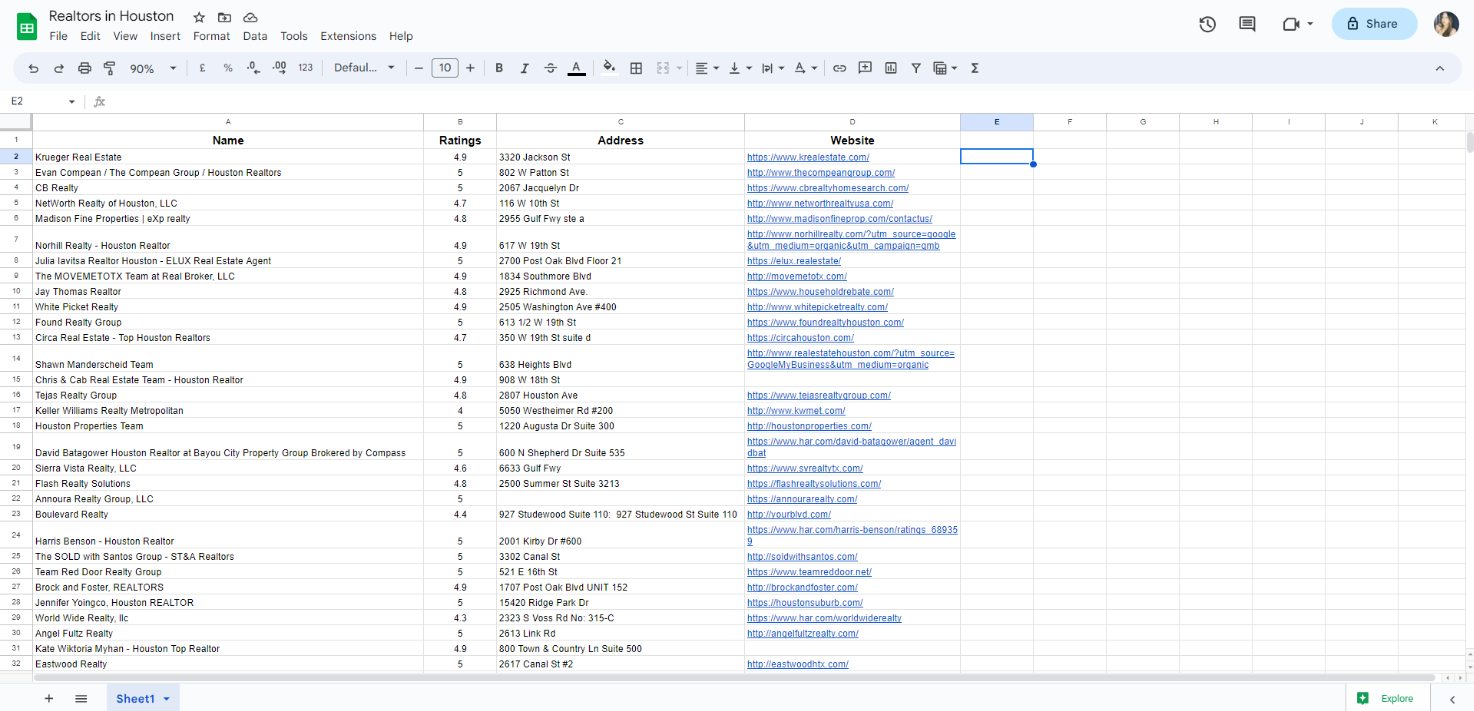Open Google Sheets home logo
The image size is (1474, 711).
coord(27,25)
